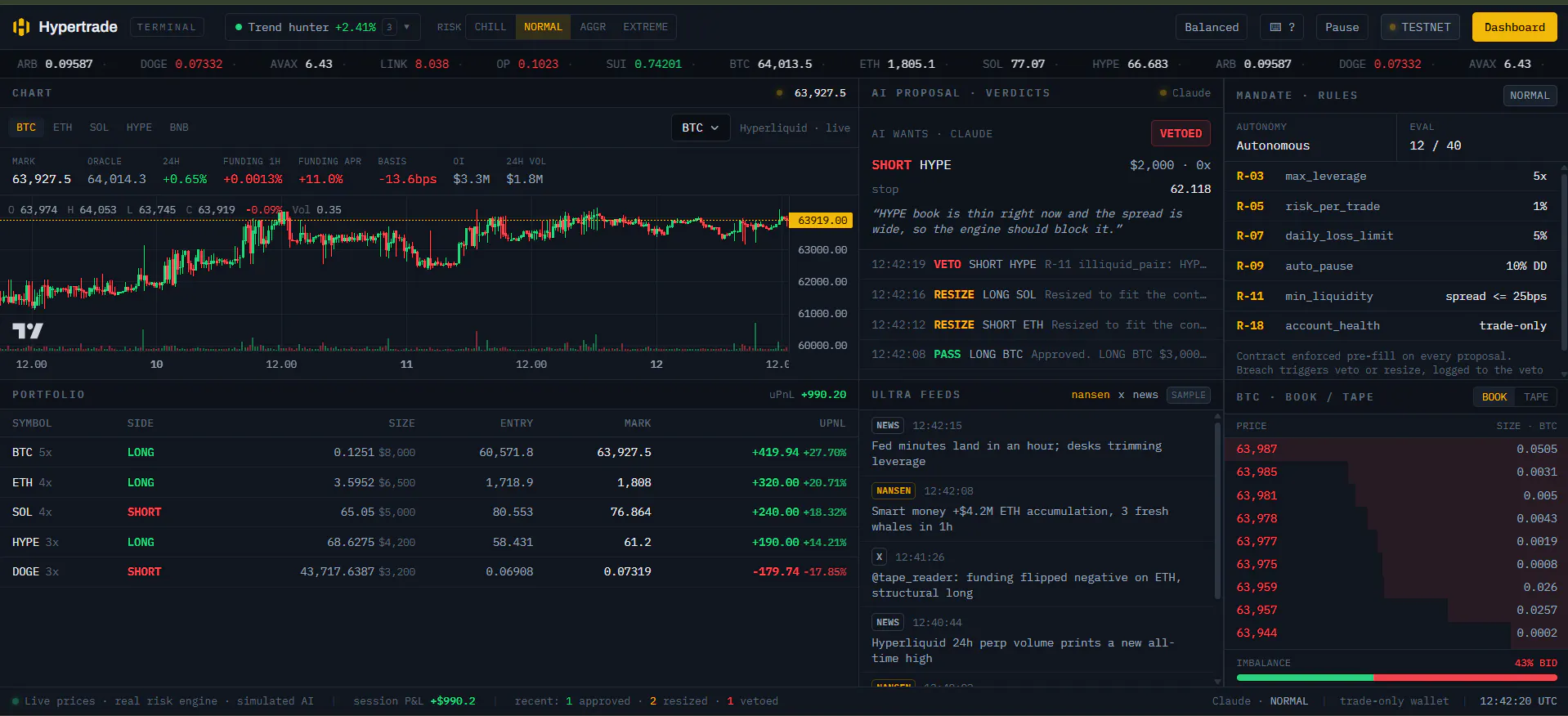The width and height of the screenshot is (1568, 716).
Task: Click the news feed filter link
Action: click(1145, 395)
